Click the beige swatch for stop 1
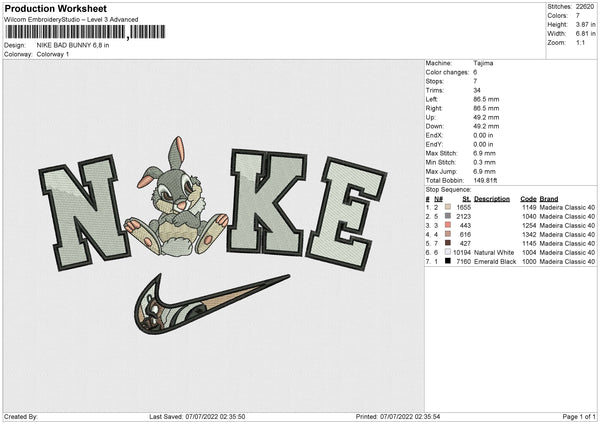Image resolution: width=600 pixels, height=424 pixels. coord(448,207)
